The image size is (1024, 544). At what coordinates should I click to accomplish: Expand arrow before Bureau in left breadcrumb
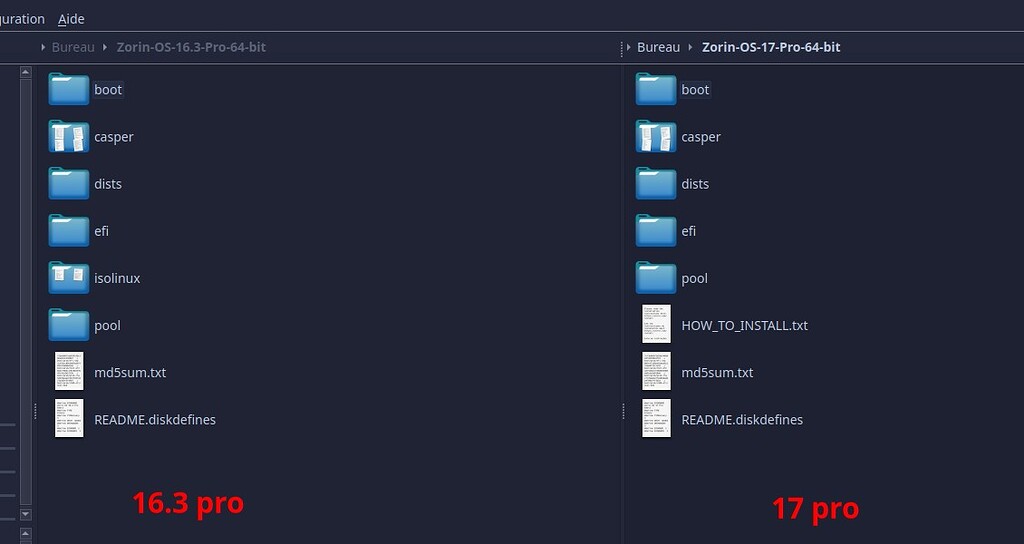pos(42,47)
